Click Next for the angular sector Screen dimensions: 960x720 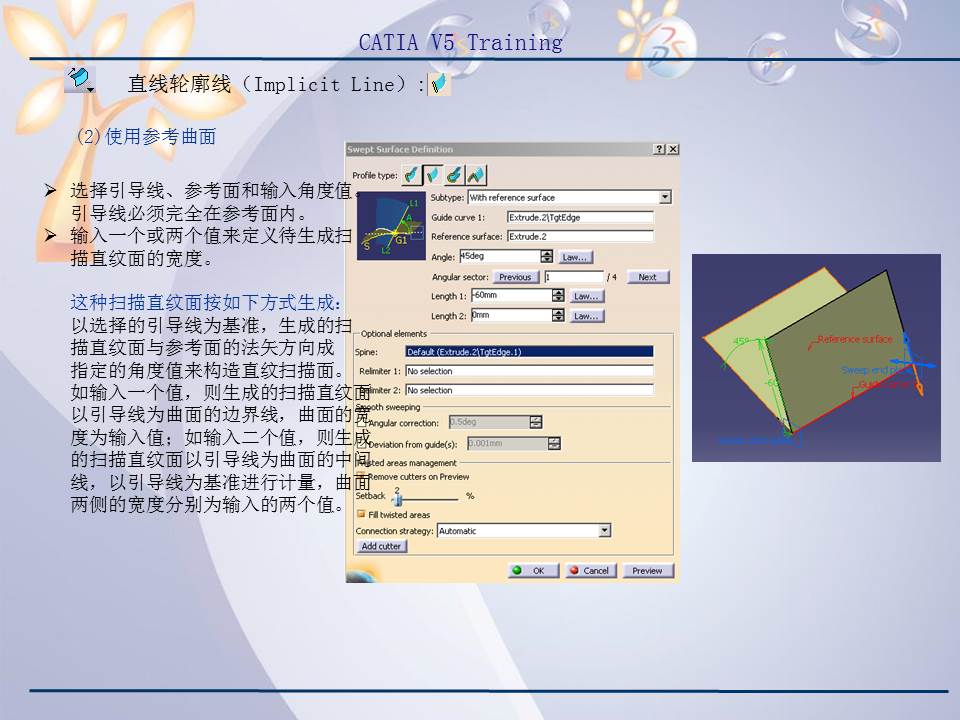(647, 277)
